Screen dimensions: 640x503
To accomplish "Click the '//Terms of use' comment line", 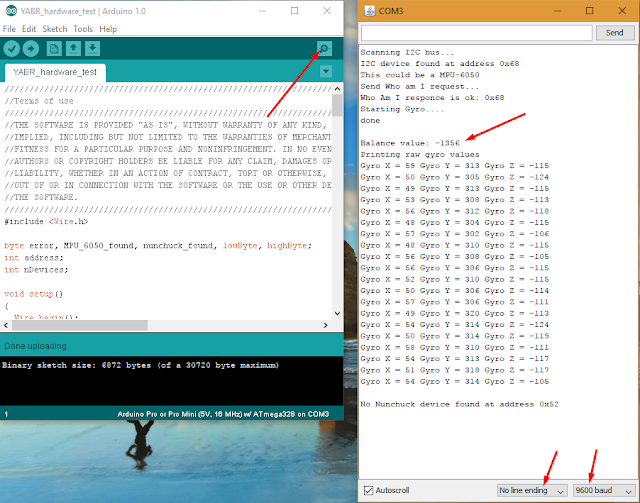I will click(x=39, y=101).
